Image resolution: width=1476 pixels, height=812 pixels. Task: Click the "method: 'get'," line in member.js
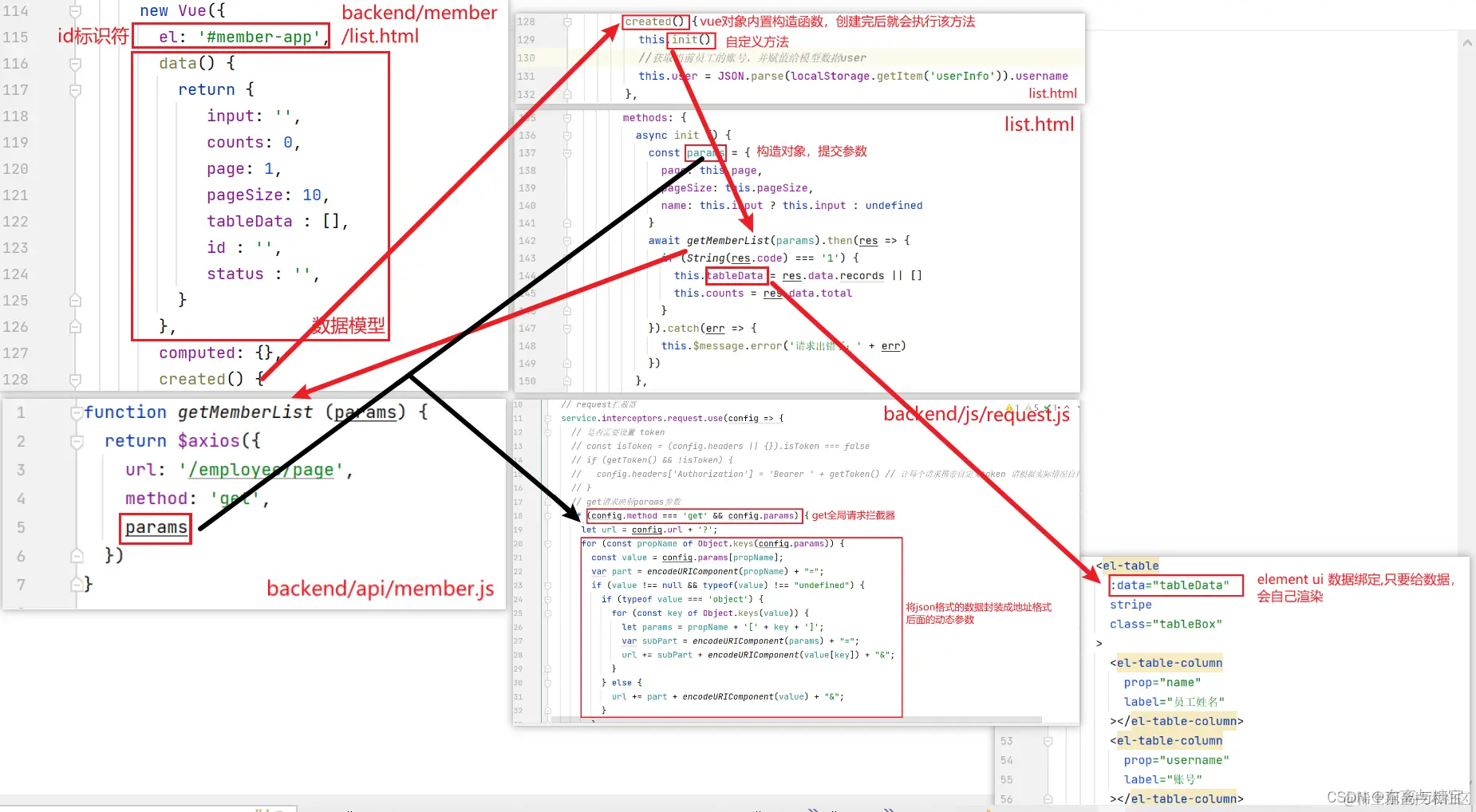pos(196,499)
